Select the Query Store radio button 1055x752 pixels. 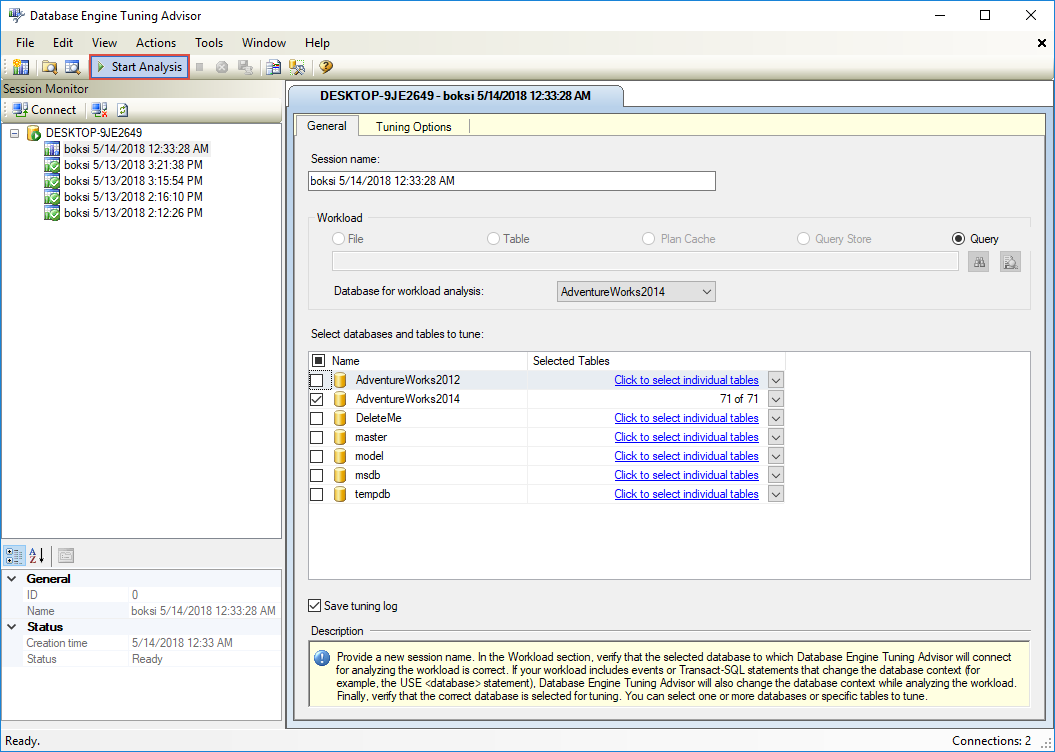click(803, 239)
